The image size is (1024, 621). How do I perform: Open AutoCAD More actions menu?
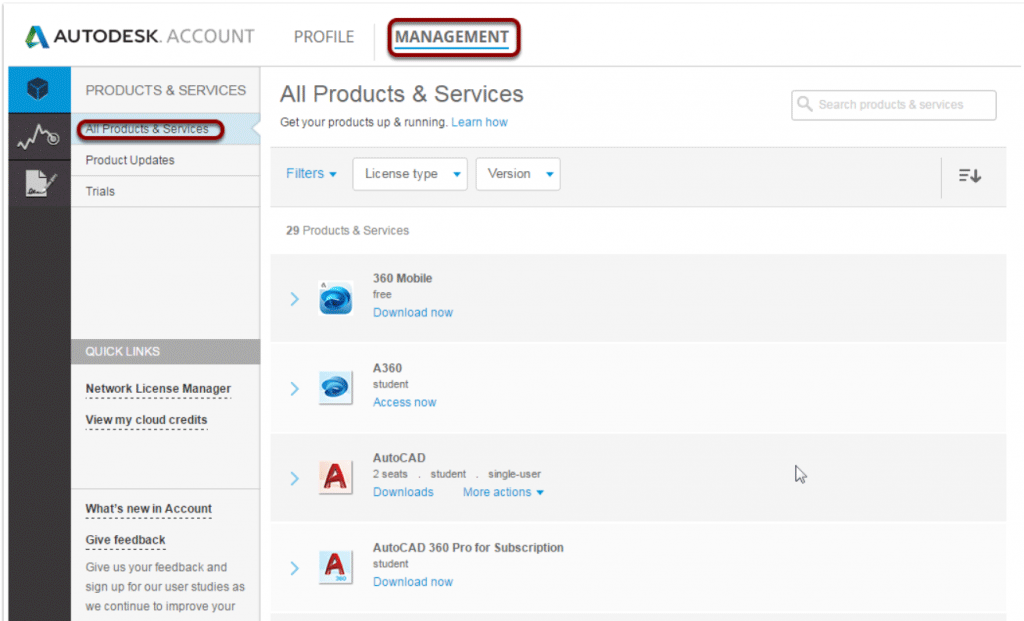click(x=503, y=492)
